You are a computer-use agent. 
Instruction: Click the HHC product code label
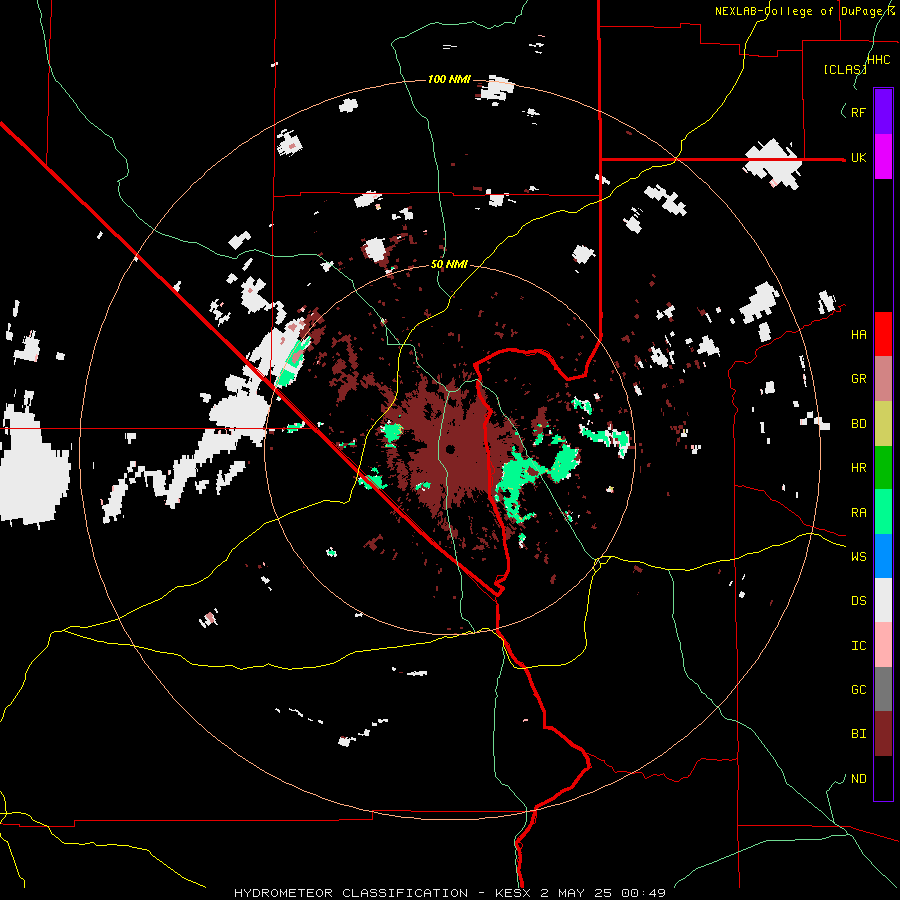point(878,60)
